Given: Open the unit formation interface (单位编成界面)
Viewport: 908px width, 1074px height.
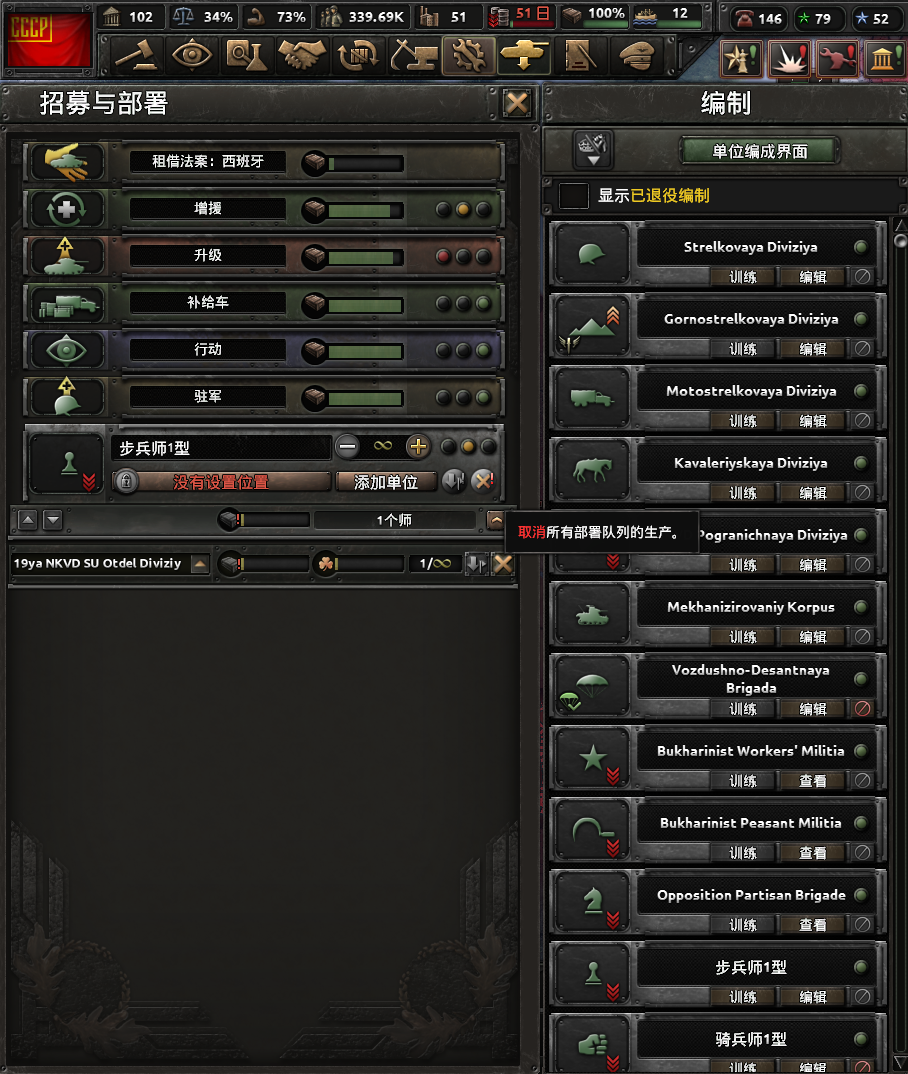Looking at the screenshot, I should [x=760, y=151].
